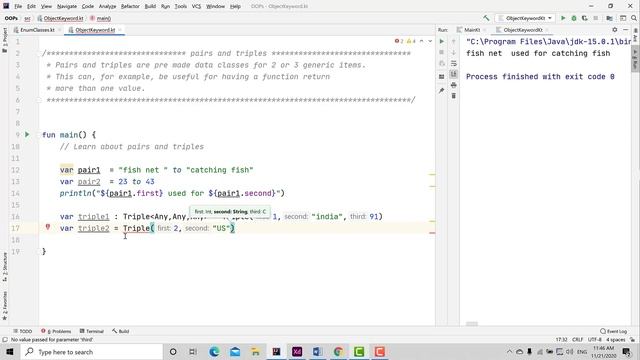Click the OOPs breadcrumb in navigation bar
Screen dimensions: 640x360
tap(11, 18)
